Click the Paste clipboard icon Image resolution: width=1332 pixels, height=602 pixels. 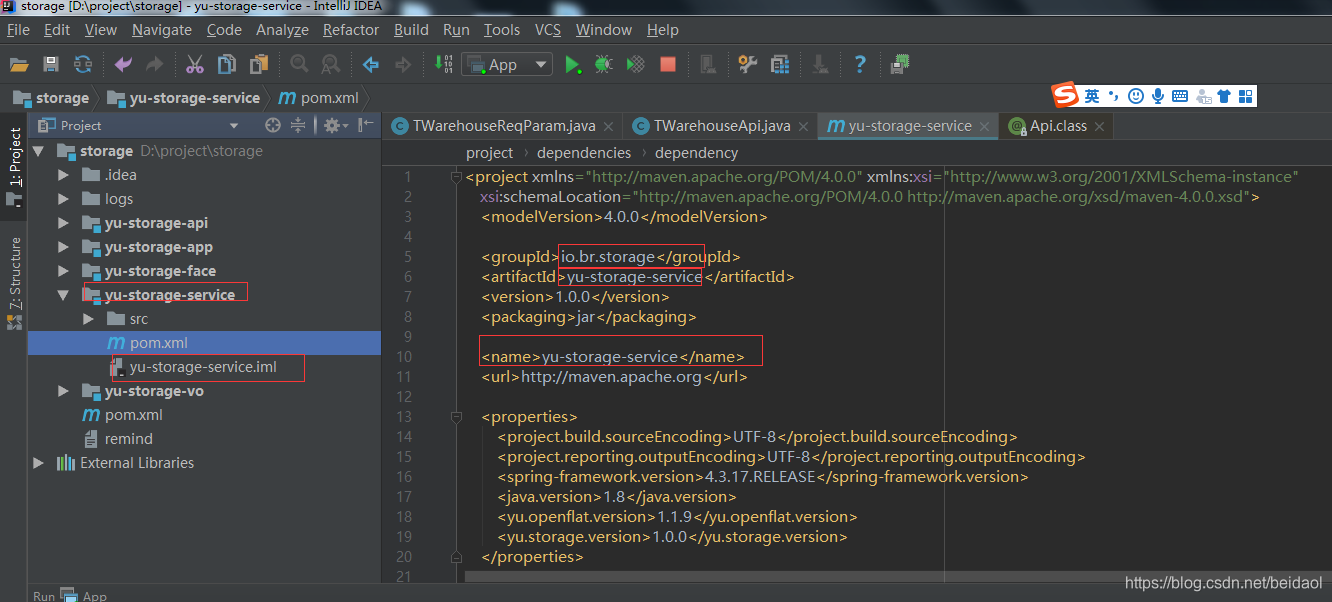[x=259, y=65]
